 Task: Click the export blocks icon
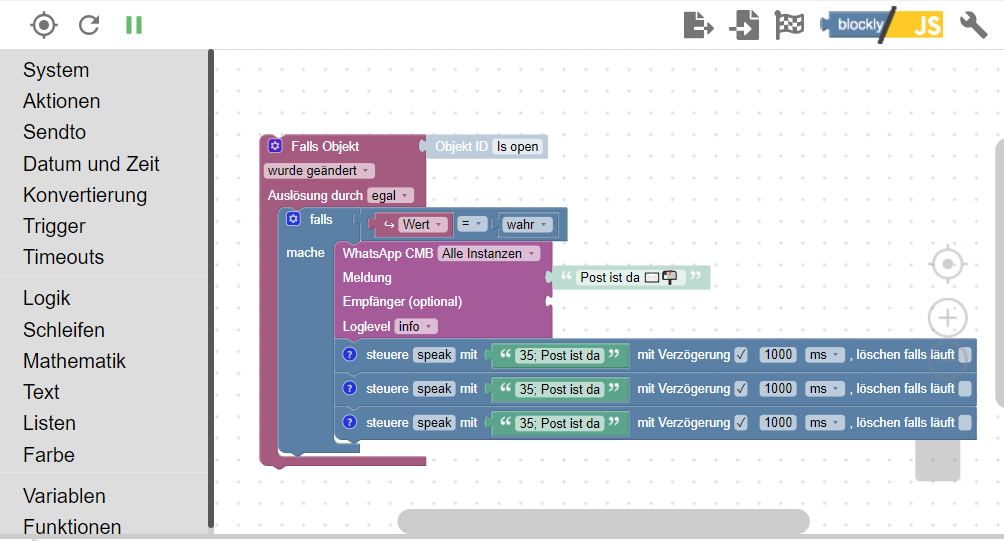[x=698, y=25]
